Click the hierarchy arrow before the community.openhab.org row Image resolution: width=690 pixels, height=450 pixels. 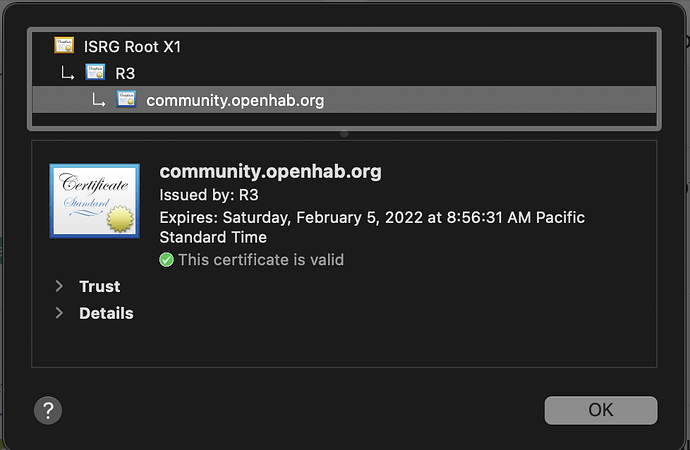[x=99, y=100]
